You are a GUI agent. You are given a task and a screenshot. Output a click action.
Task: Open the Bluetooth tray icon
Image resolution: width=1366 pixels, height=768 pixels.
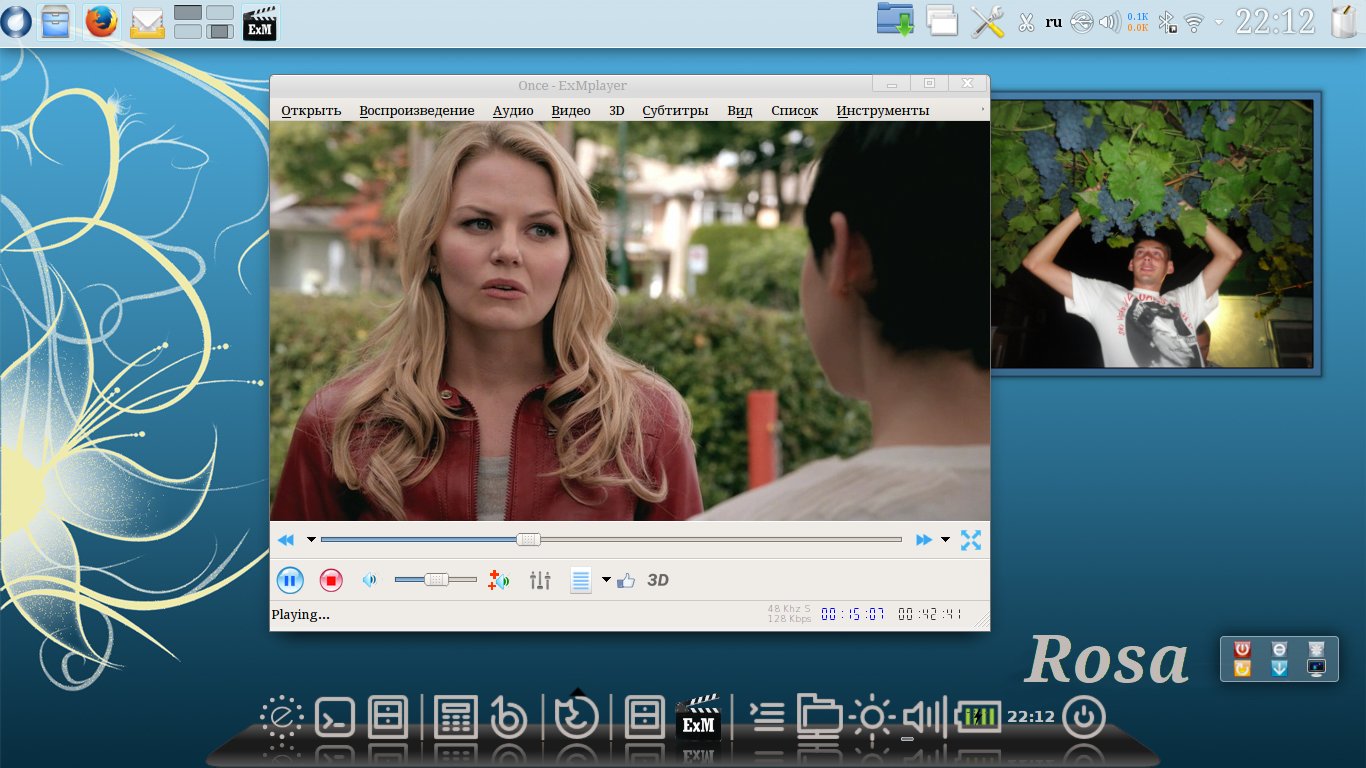coord(1167,22)
